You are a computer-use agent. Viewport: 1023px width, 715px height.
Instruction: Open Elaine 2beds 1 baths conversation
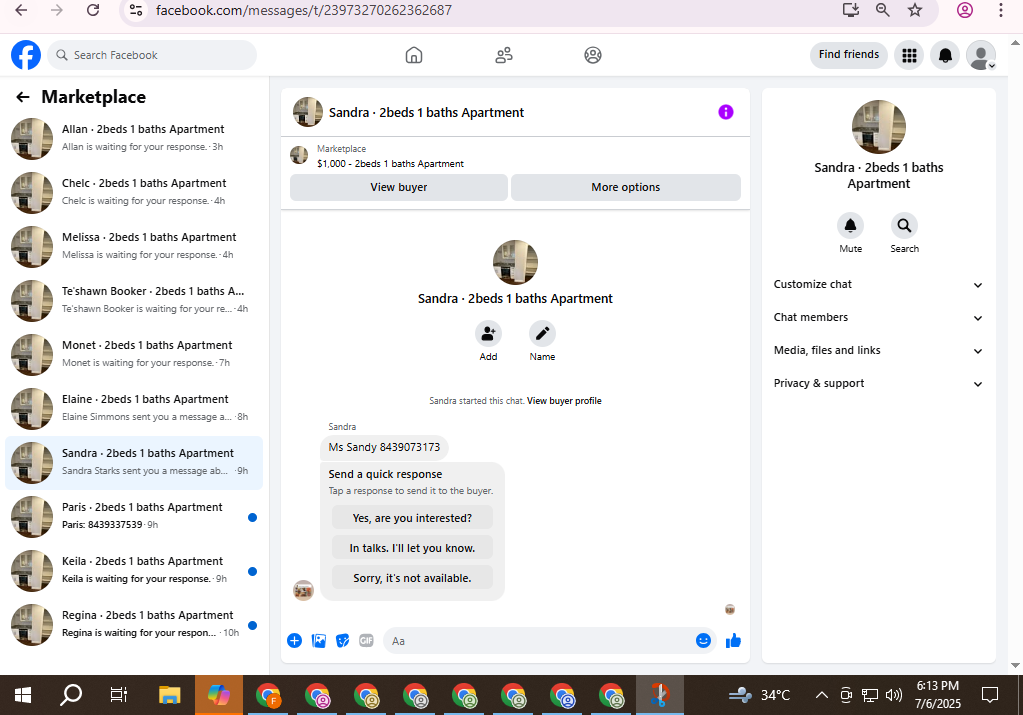click(134, 409)
